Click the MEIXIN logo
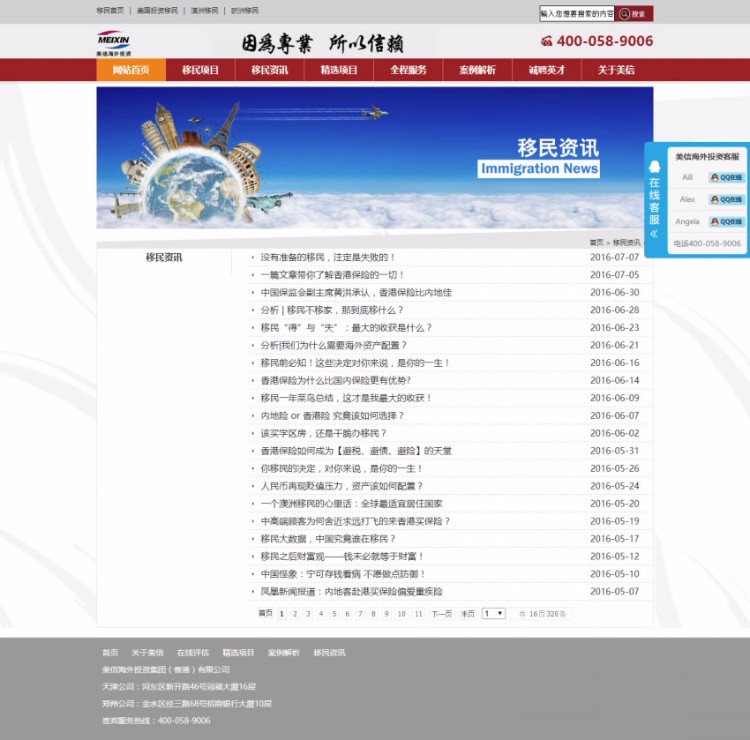Image resolution: width=750 pixels, height=740 pixels. (114, 43)
